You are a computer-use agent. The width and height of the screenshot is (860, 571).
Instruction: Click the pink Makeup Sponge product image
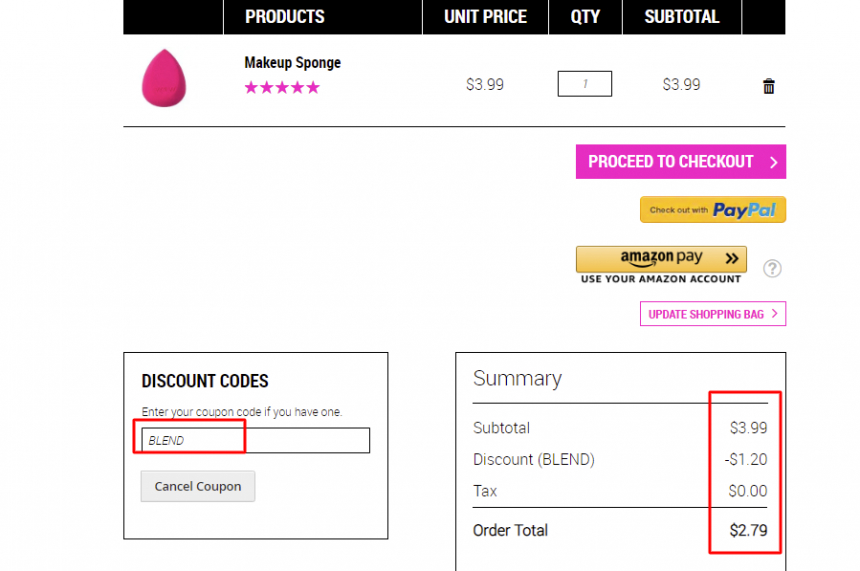click(x=164, y=78)
